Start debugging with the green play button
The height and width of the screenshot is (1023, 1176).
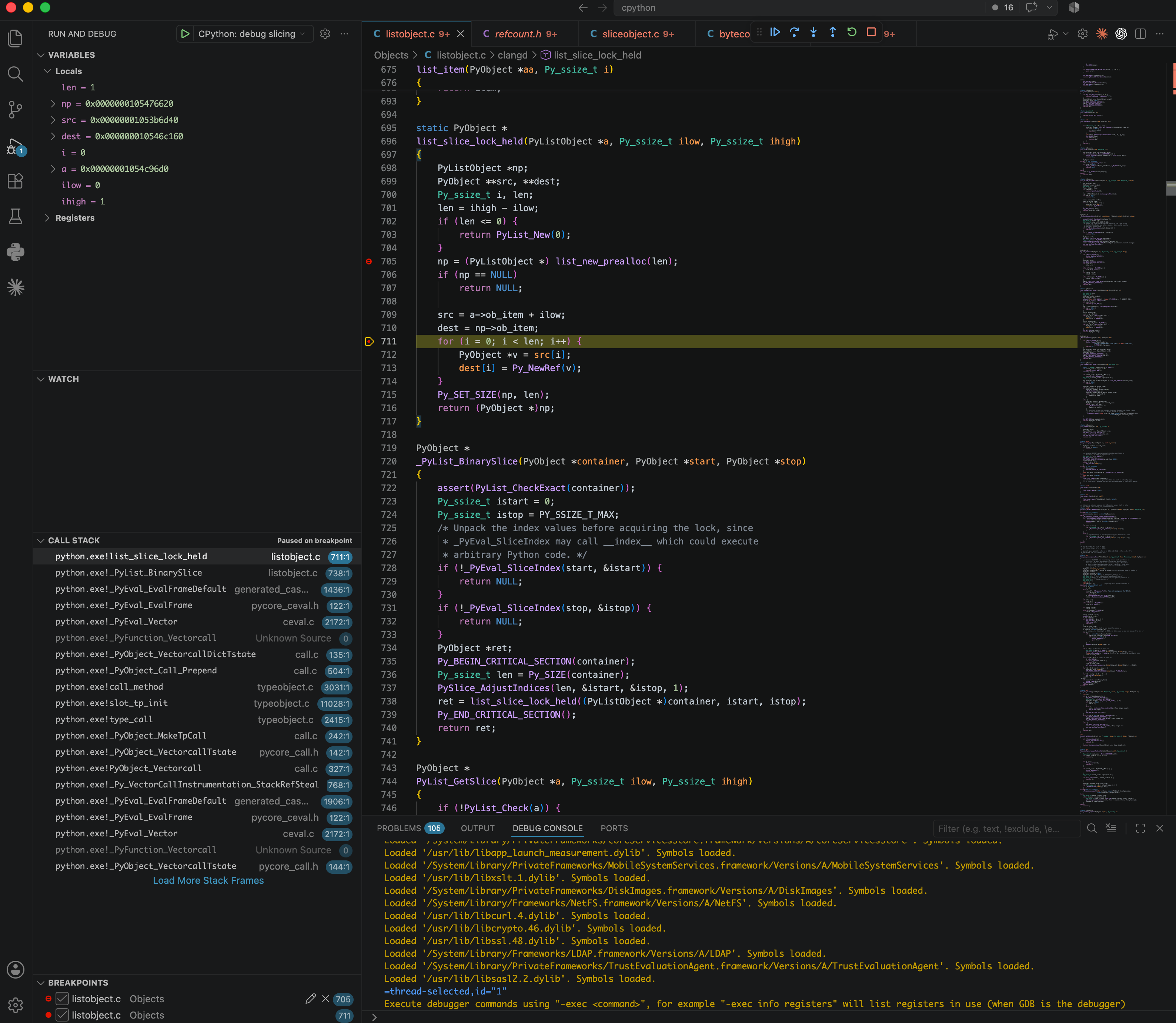[185, 34]
